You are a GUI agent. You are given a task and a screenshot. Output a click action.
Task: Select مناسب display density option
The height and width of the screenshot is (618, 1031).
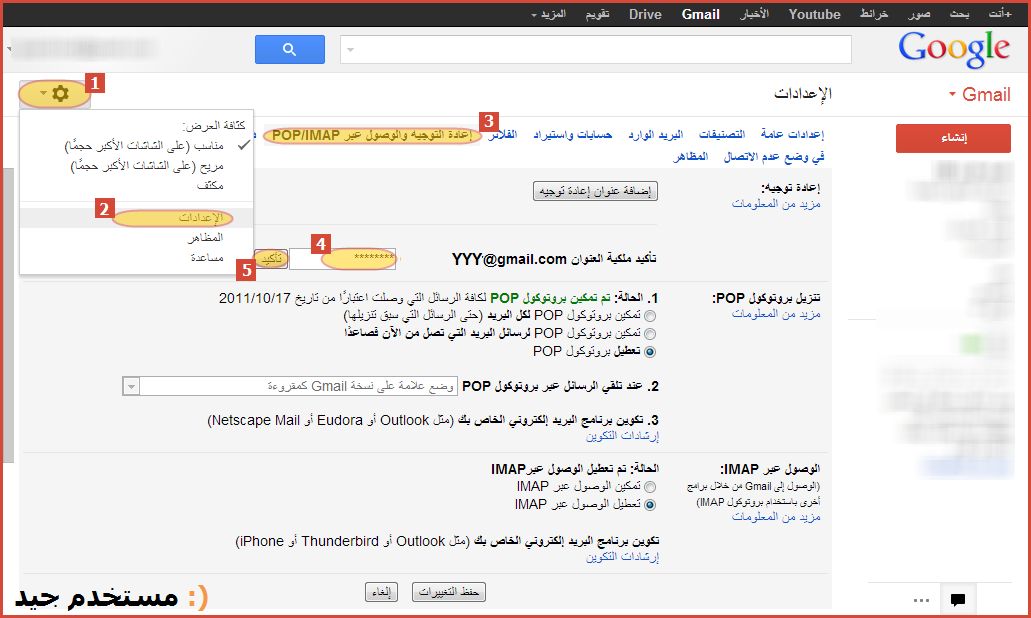(144, 145)
